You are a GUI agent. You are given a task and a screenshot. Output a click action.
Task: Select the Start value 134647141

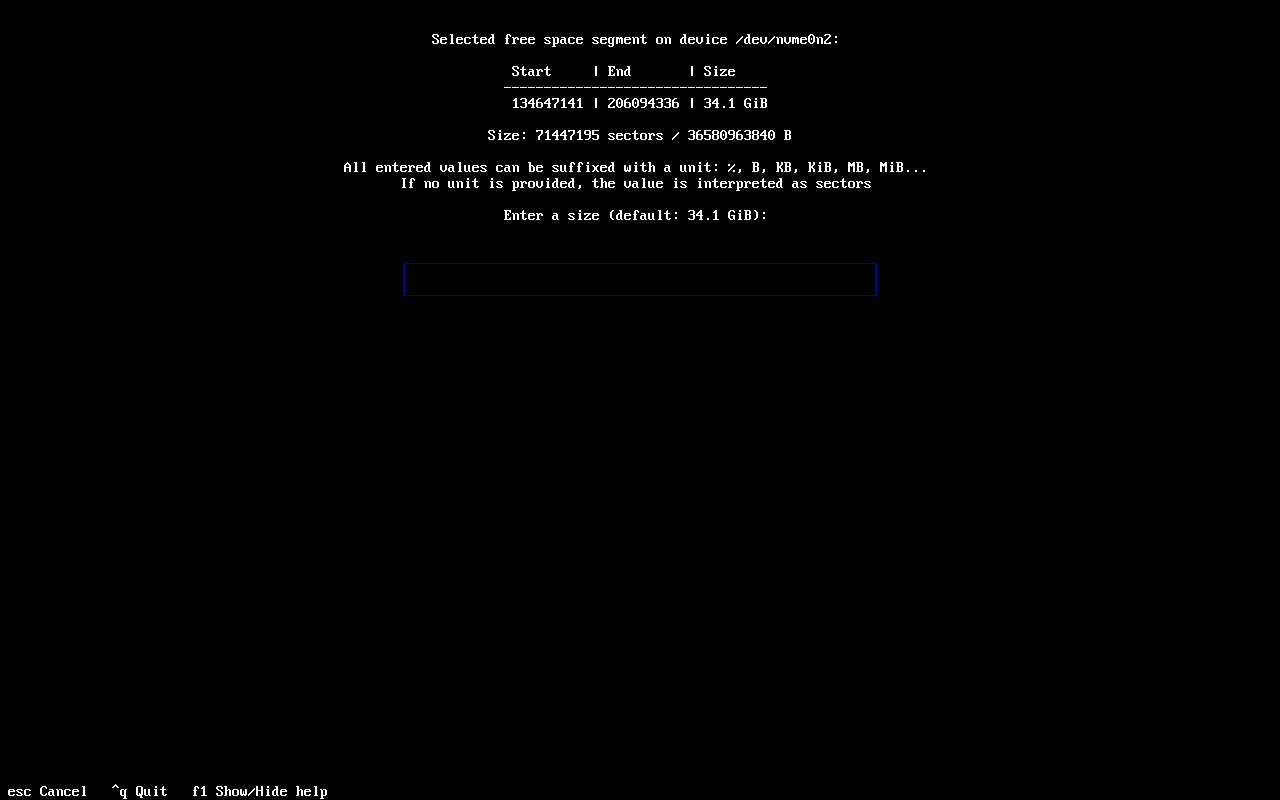point(547,103)
